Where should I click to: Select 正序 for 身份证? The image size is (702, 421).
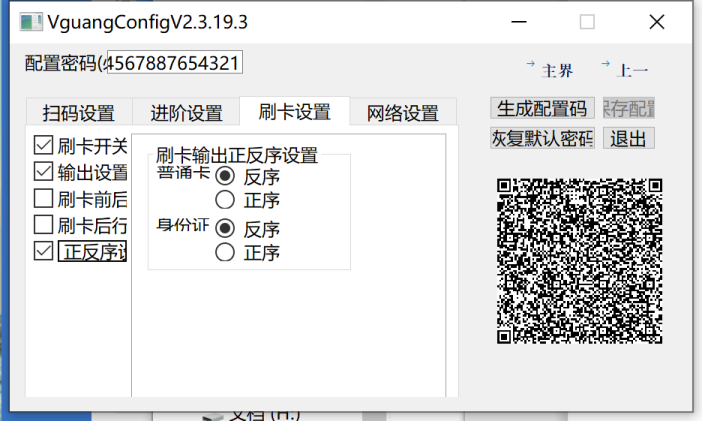[x=225, y=252]
